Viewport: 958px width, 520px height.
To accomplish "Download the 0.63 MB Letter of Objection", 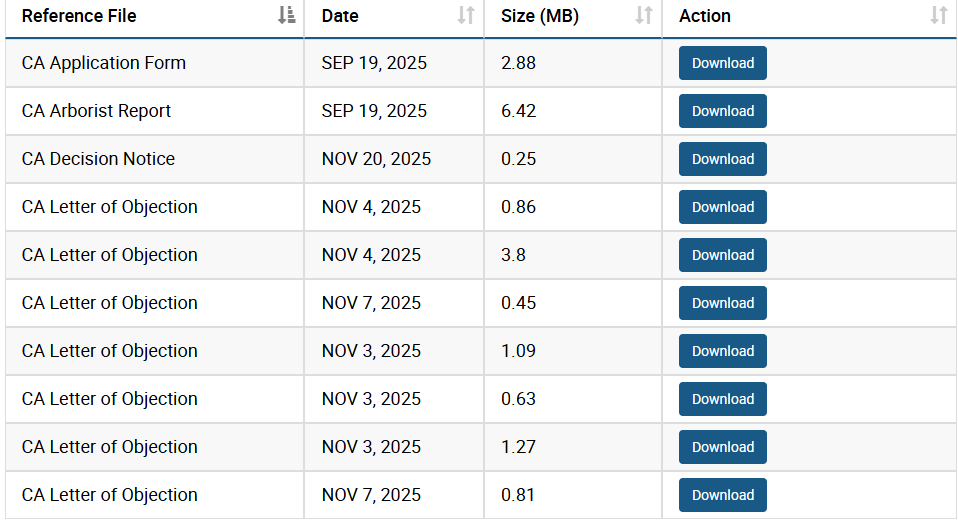I will point(723,399).
